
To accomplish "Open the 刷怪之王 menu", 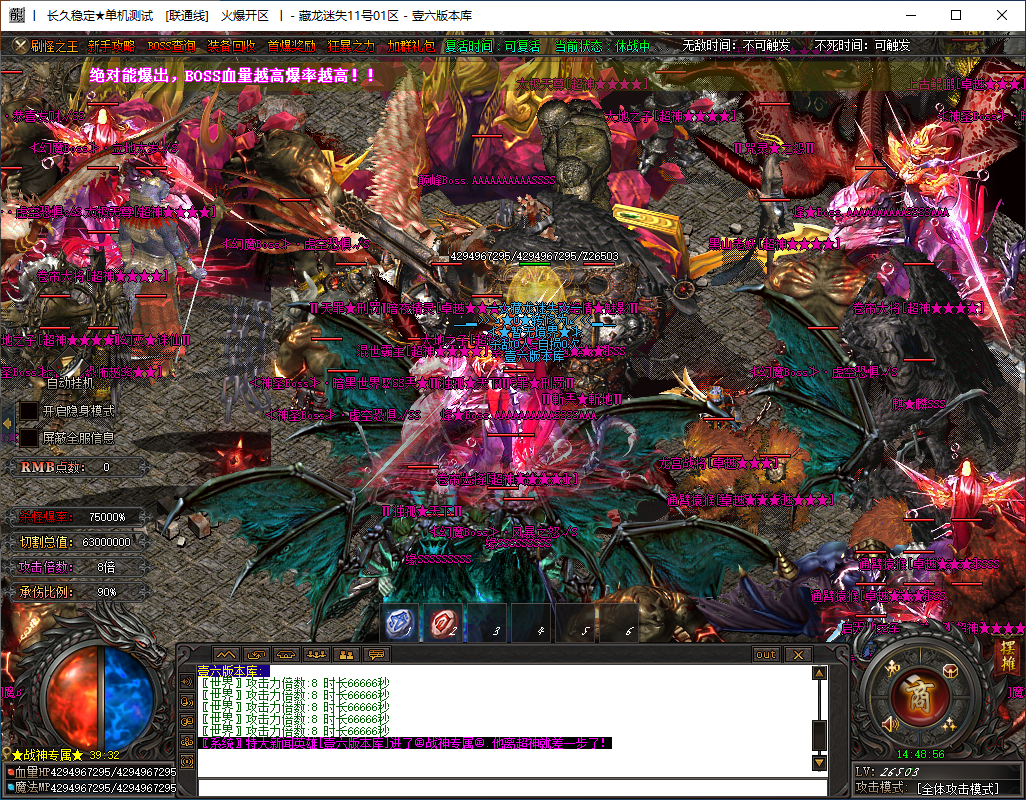I will [54, 46].
